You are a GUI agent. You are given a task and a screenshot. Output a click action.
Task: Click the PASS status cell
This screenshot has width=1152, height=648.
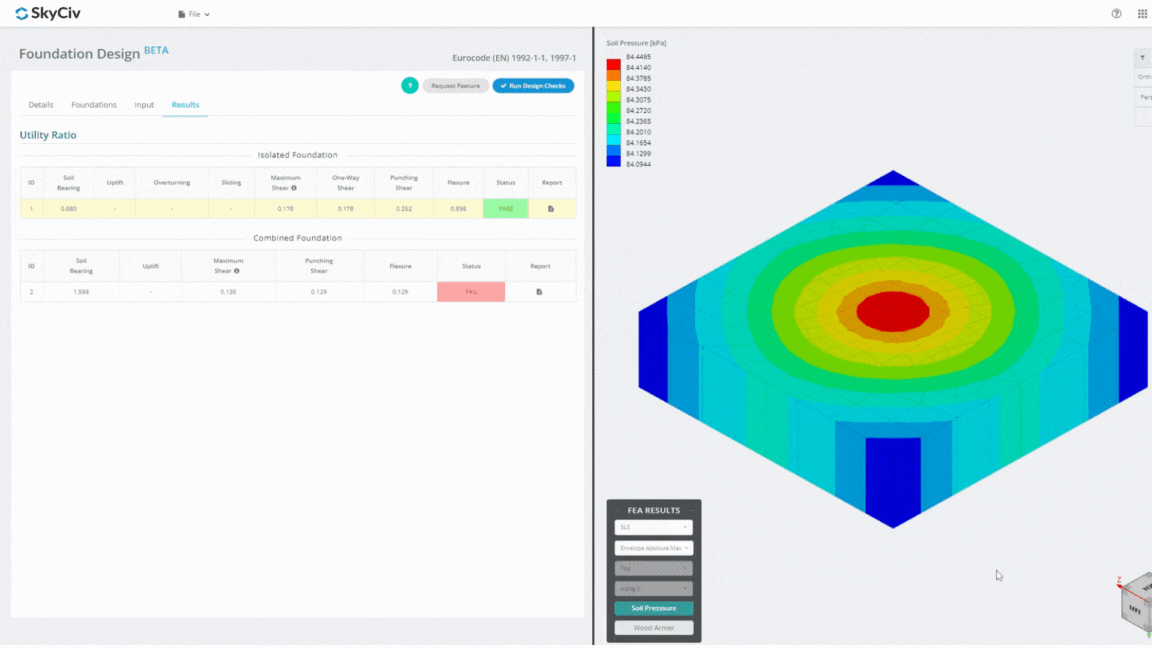[505, 209]
